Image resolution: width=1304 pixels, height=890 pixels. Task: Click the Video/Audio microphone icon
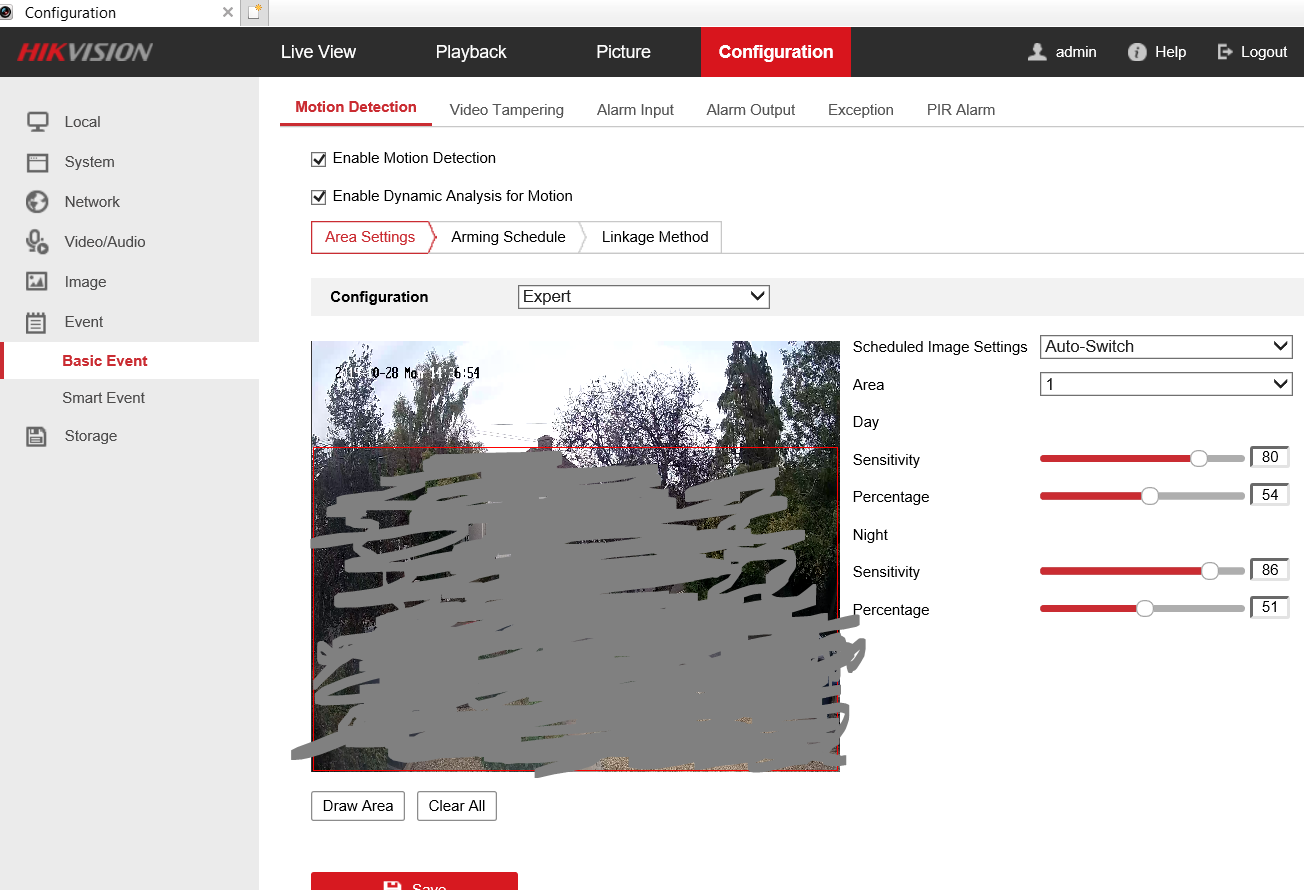pyautogui.click(x=37, y=242)
